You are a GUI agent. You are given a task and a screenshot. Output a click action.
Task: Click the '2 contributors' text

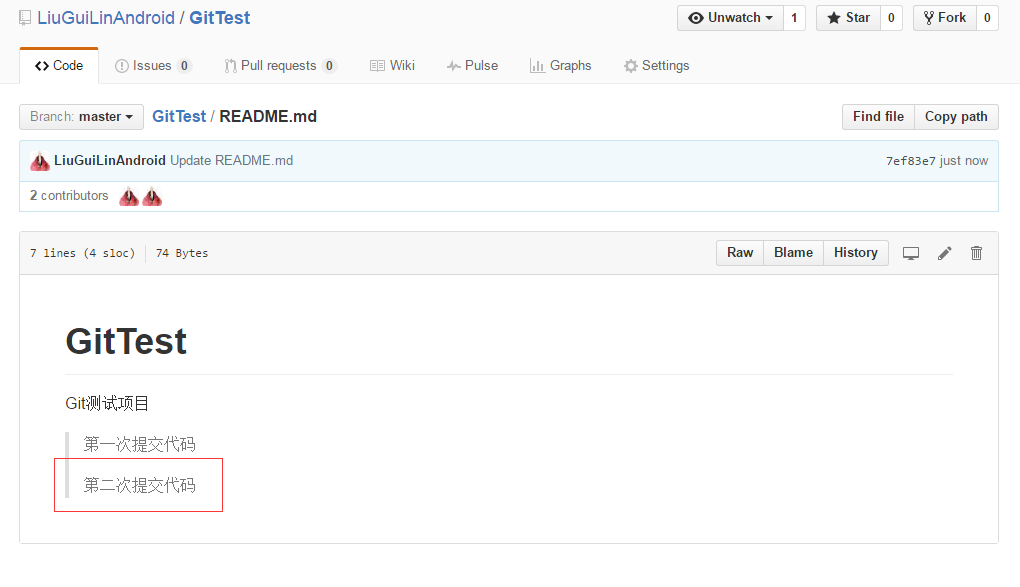[69, 196]
